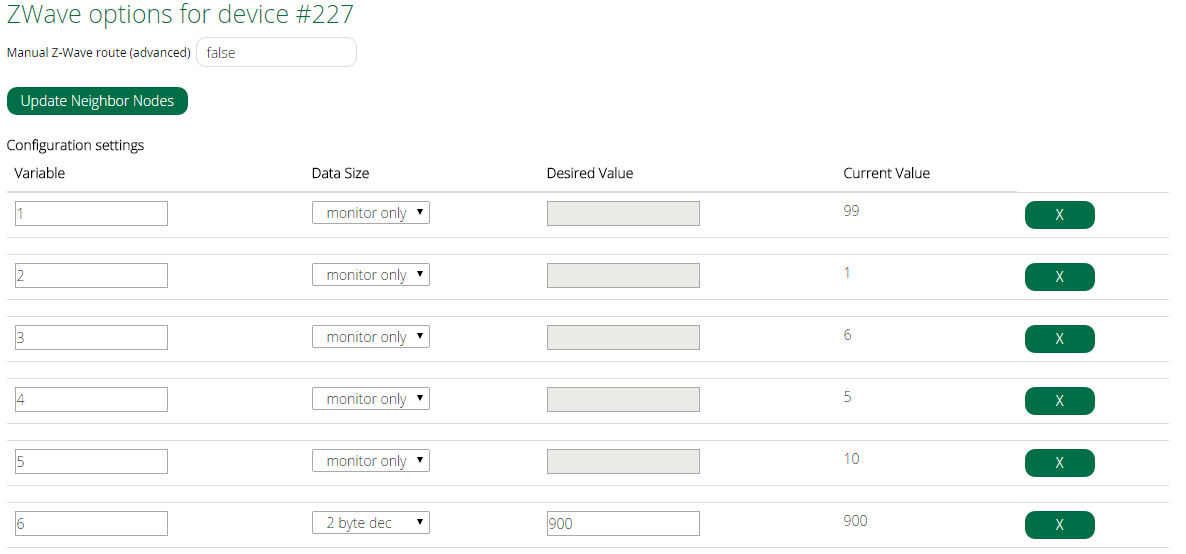Expand Data Size dropdown for variable 2

371,275
